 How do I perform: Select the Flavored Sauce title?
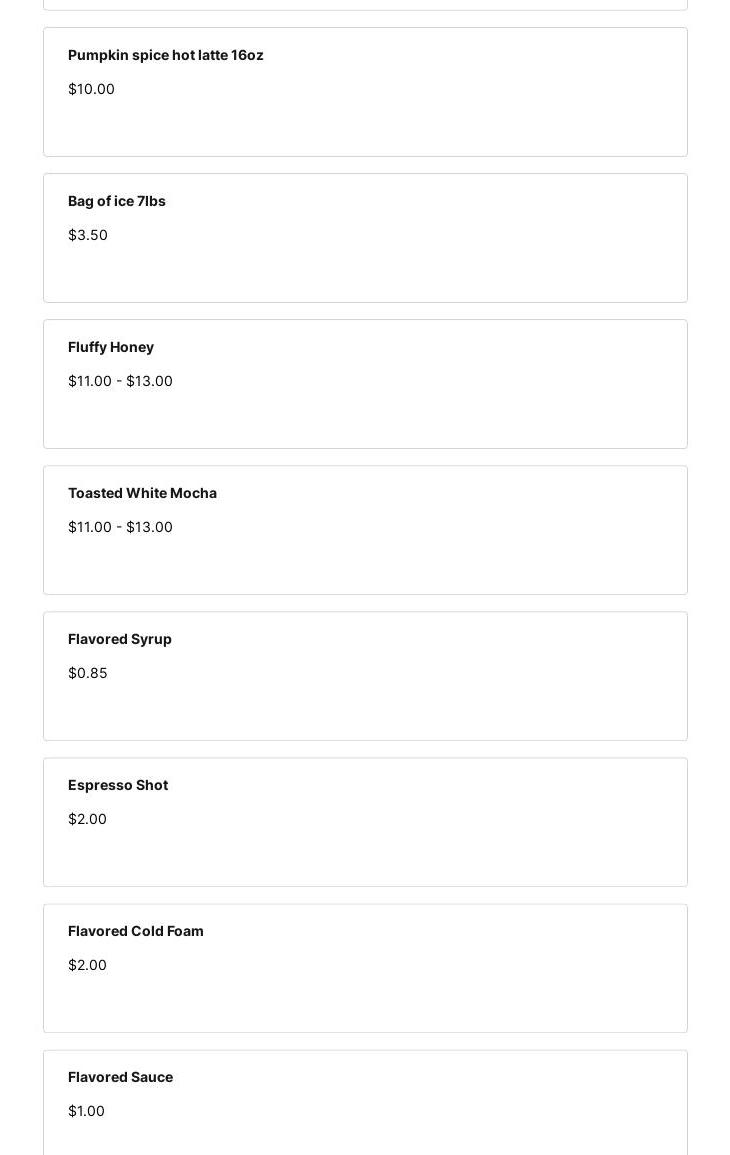[120, 1077]
